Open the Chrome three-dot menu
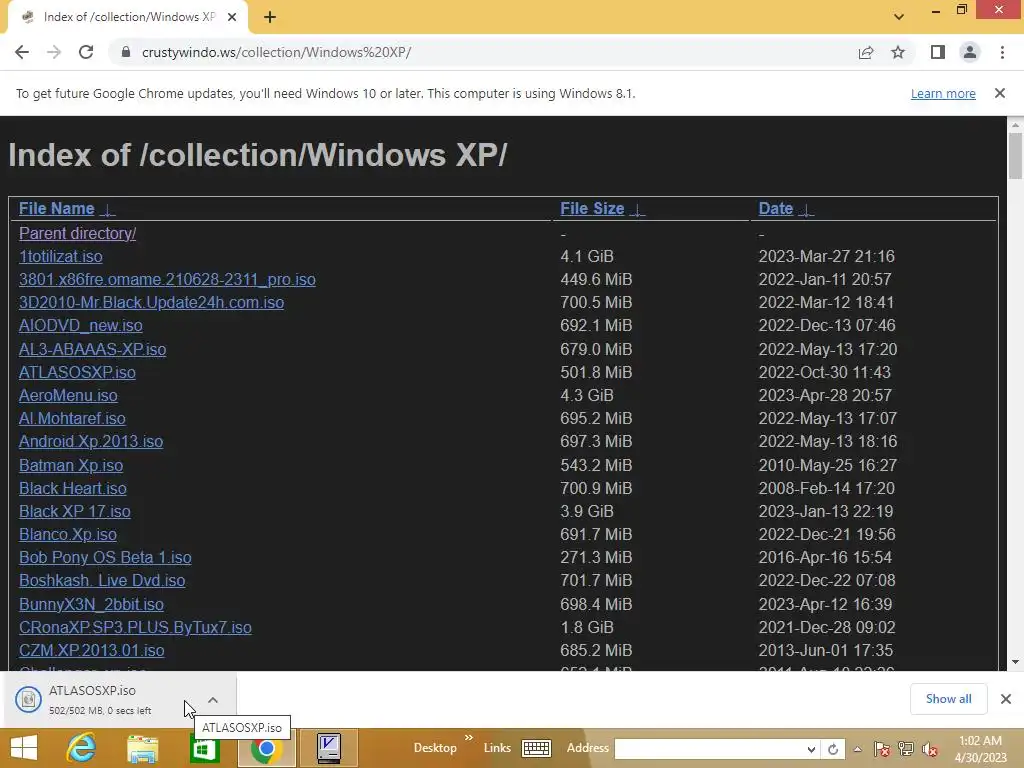 pyautogui.click(x=1002, y=52)
